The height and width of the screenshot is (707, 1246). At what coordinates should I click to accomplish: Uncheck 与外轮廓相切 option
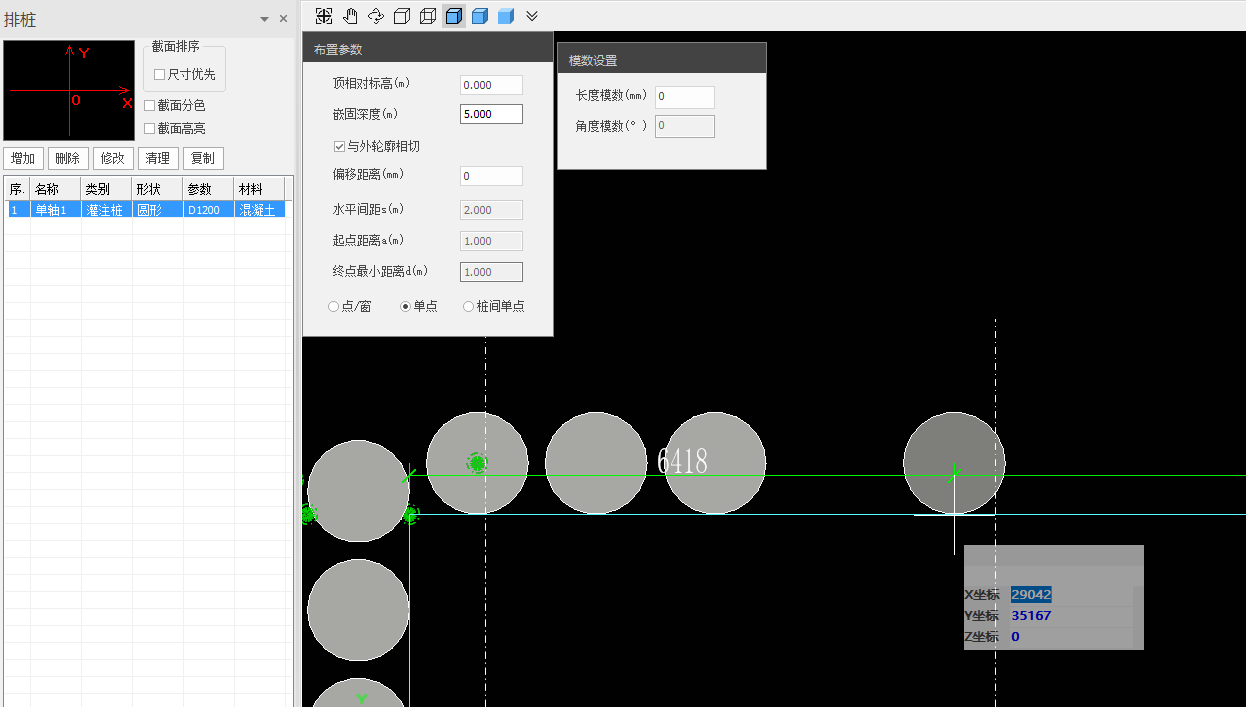(x=340, y=147)
